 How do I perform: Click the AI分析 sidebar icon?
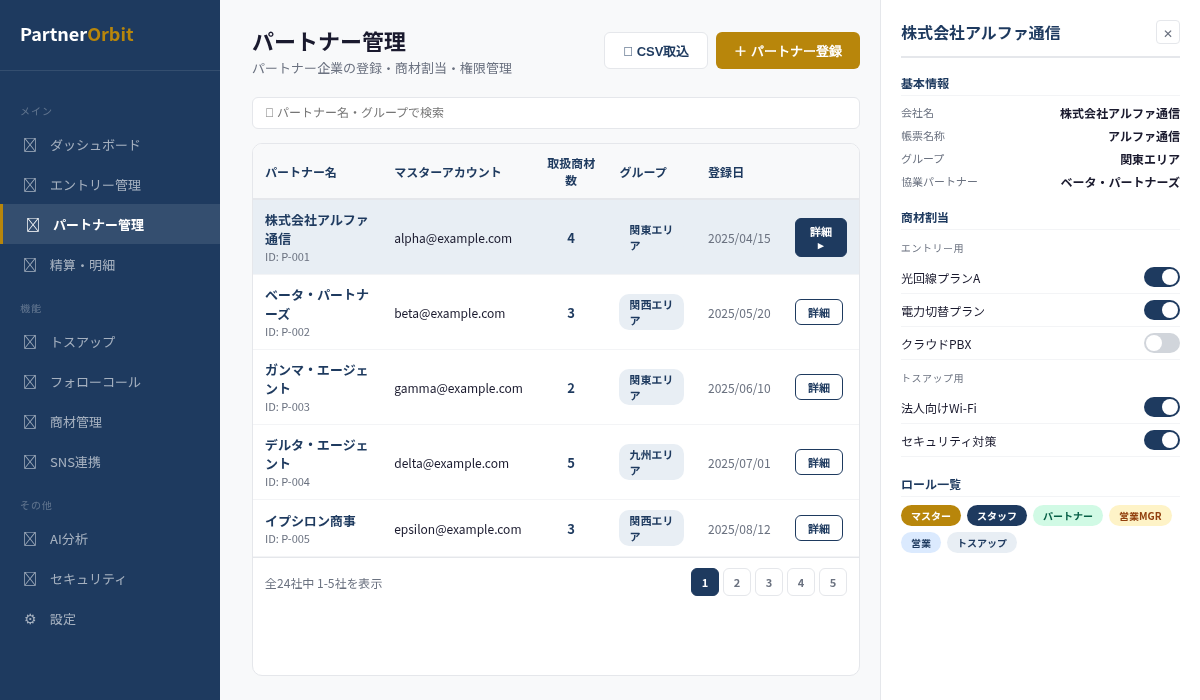30,539
